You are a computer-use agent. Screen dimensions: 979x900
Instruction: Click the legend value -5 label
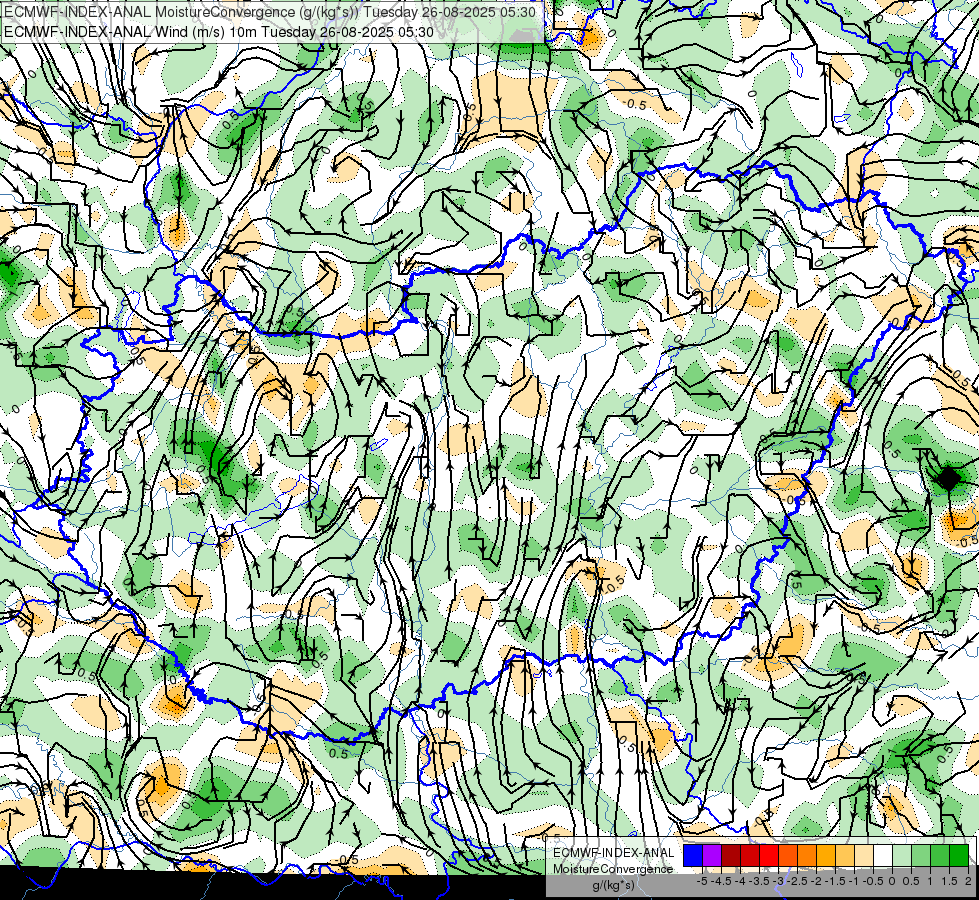click(702, 881)
